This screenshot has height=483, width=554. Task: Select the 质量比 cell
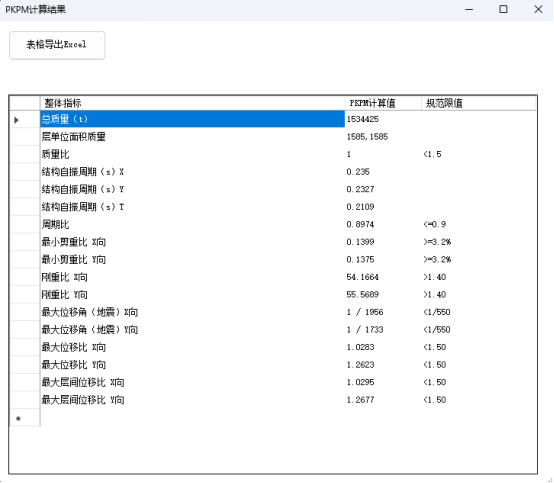pos(193,154)
